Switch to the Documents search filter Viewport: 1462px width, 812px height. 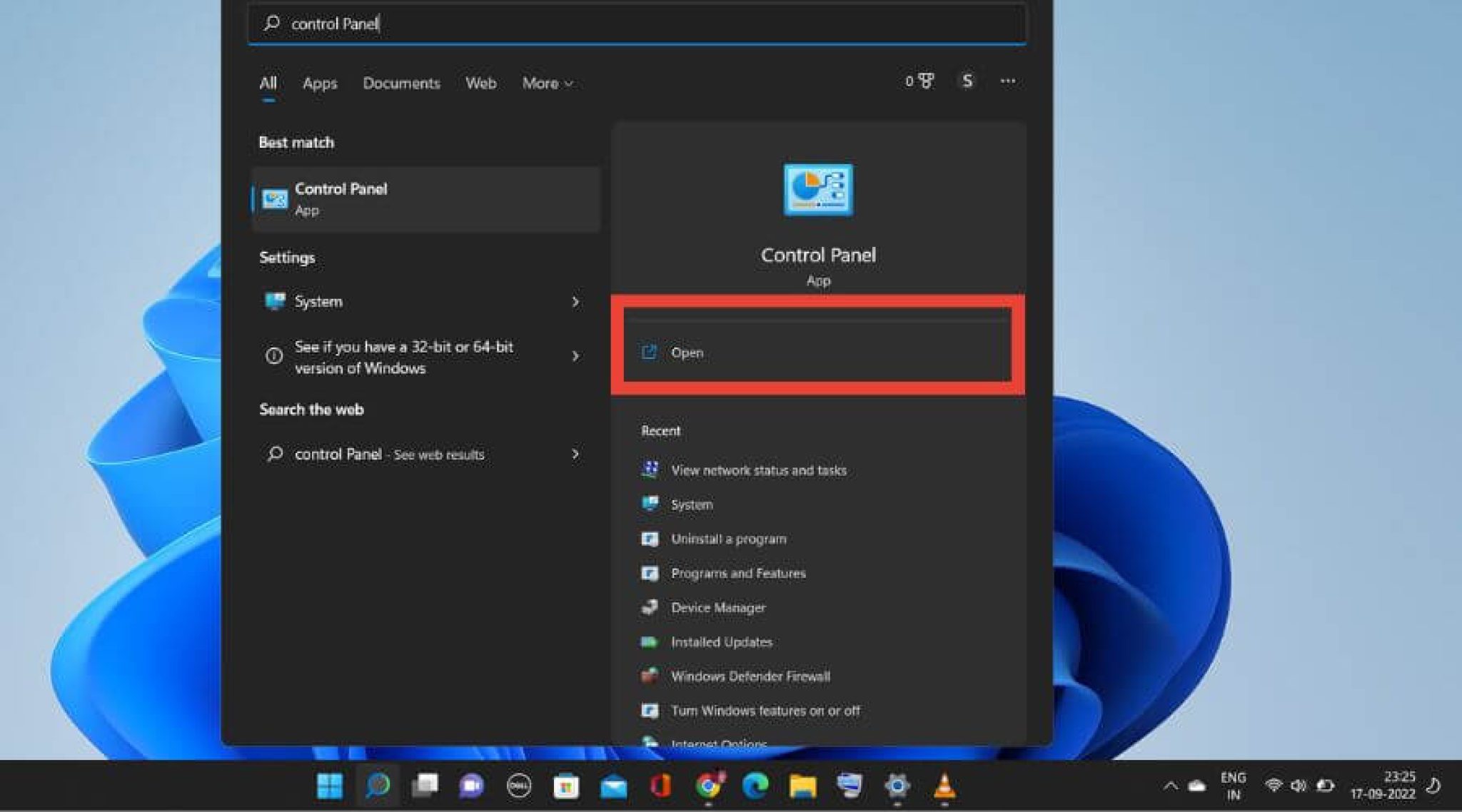(402, 83)
